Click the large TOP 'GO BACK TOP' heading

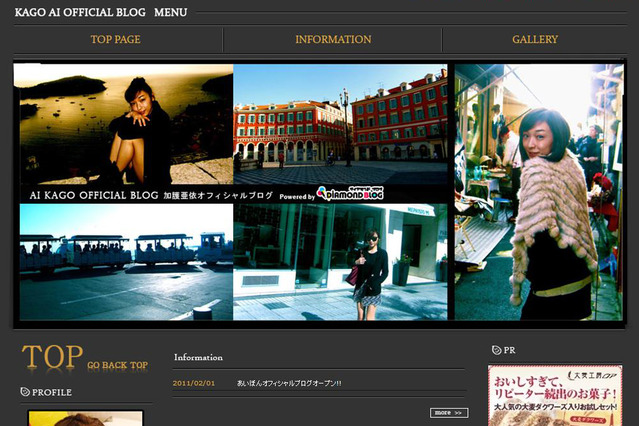pos(85,358)
